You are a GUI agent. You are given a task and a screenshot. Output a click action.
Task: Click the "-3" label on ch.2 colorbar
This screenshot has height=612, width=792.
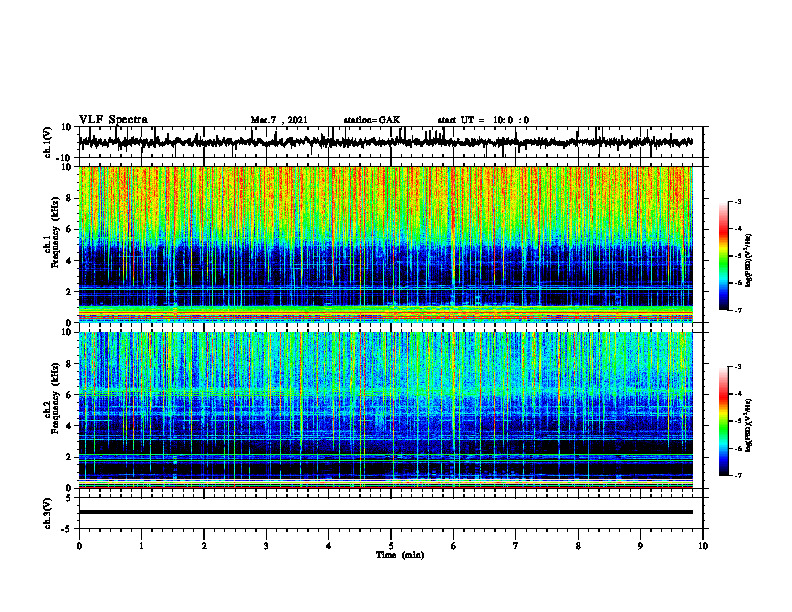pos(737,367)
